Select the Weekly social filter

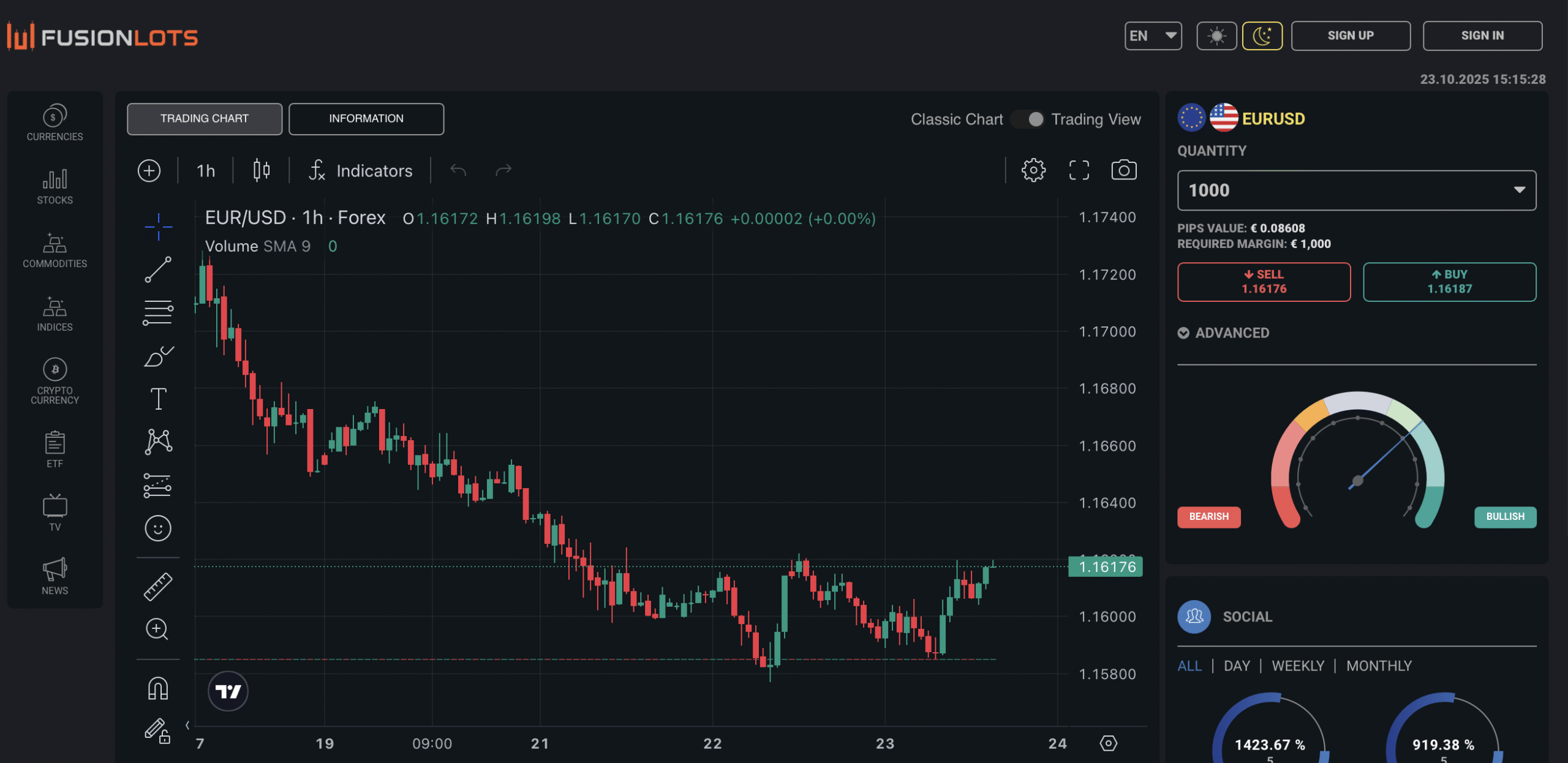1297,666
